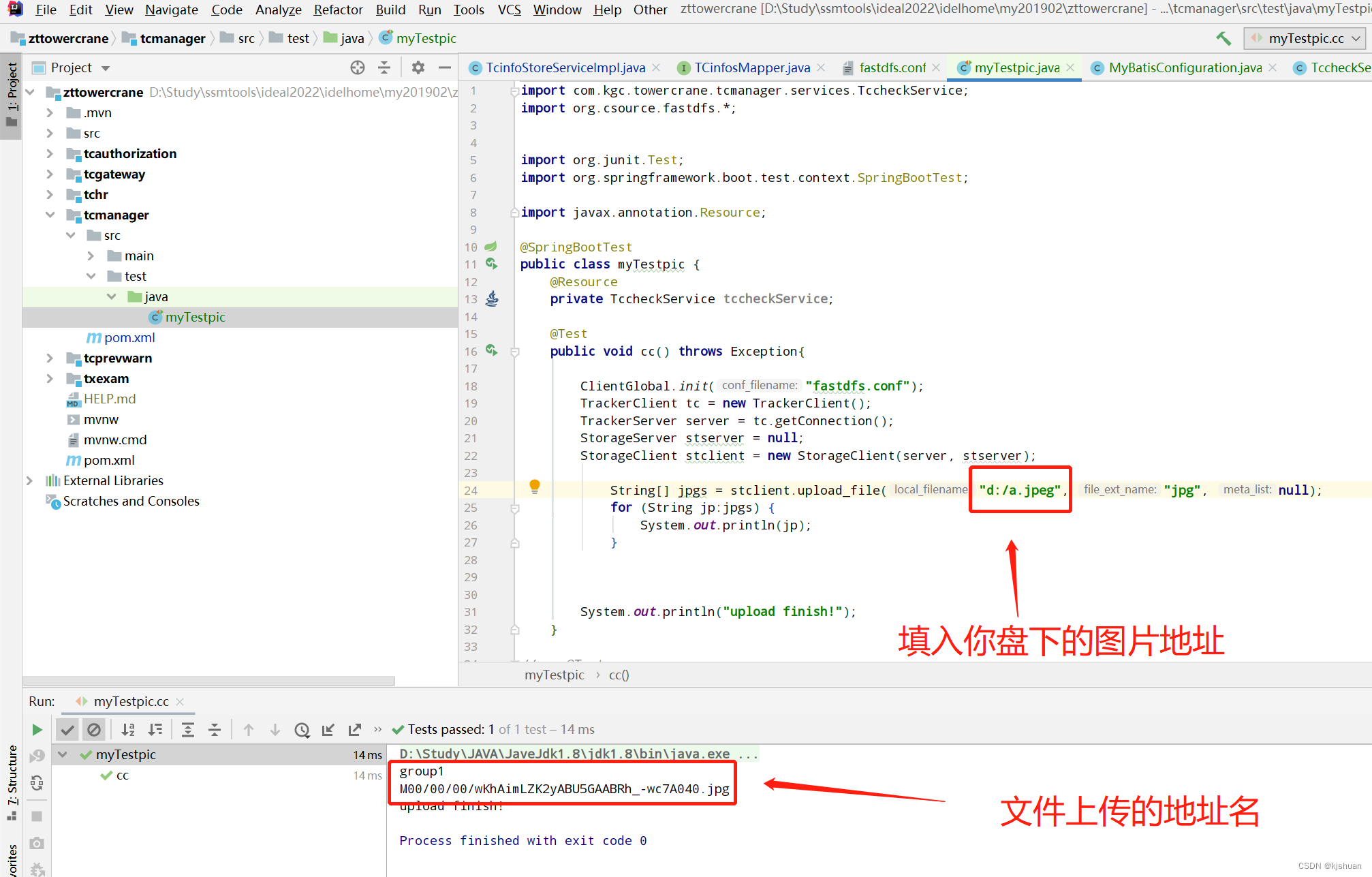1372x877 pixels.
Task: Switch to fastdfs.conf editor tab
Action: tap(892, 67)
